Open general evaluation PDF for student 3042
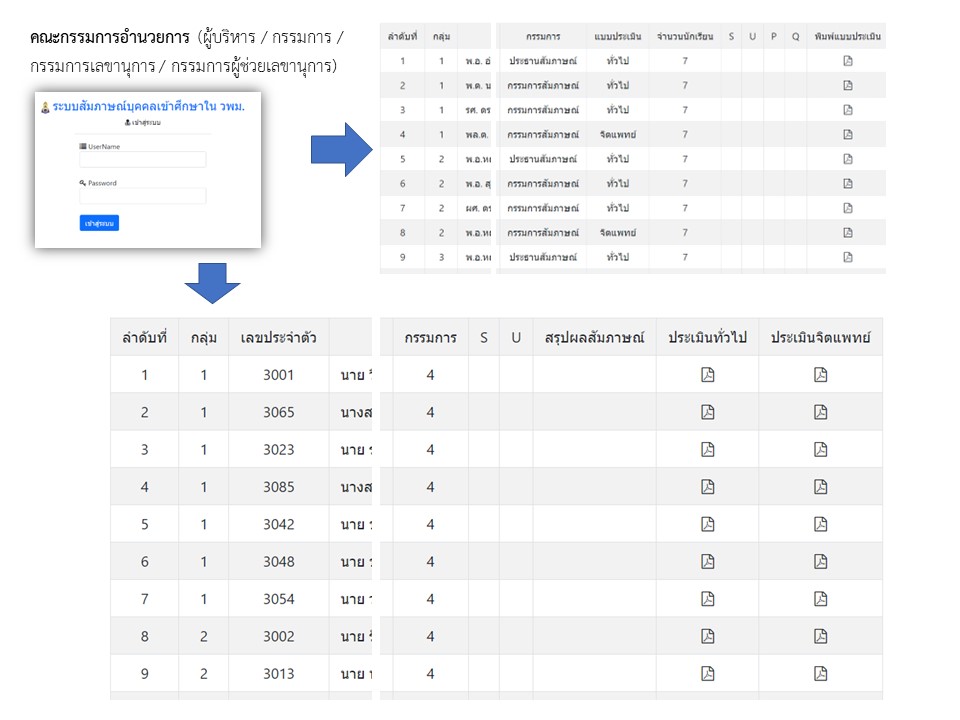The width and height of the screenshot is (960, 720). (707, 524)
